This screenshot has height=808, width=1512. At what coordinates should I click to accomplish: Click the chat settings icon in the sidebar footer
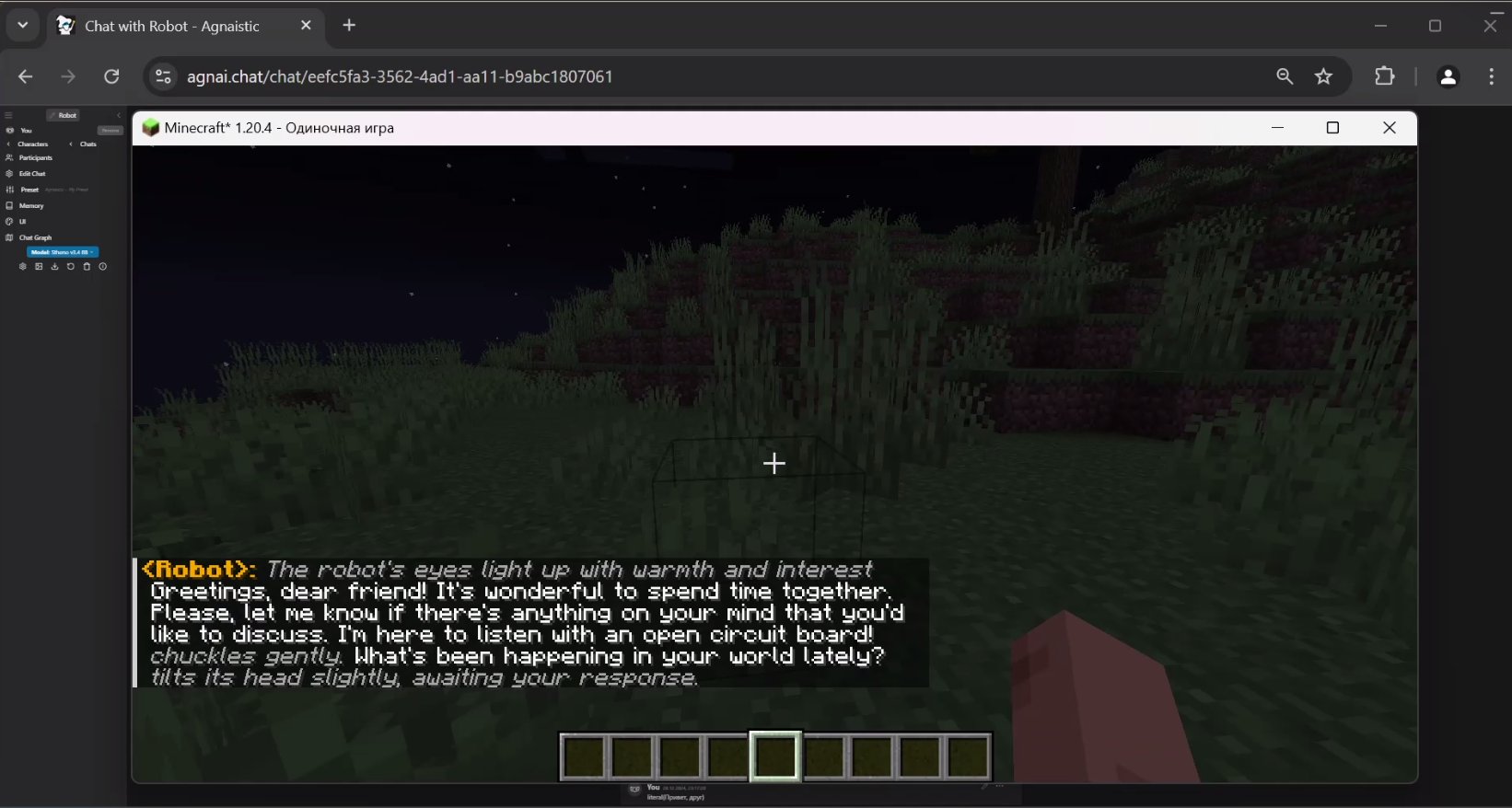[23, 267]
